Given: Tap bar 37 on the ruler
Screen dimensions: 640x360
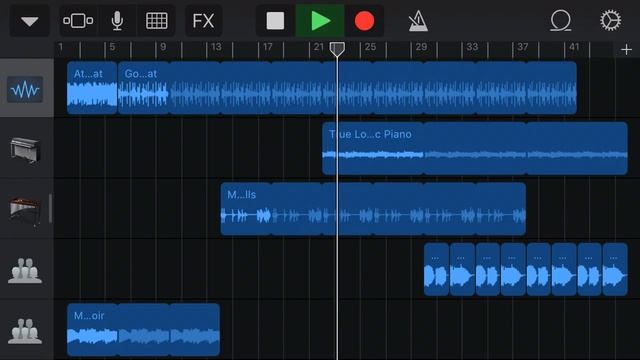Looking at the screenshot, I should pyautogui.click(x=523, y=47).
